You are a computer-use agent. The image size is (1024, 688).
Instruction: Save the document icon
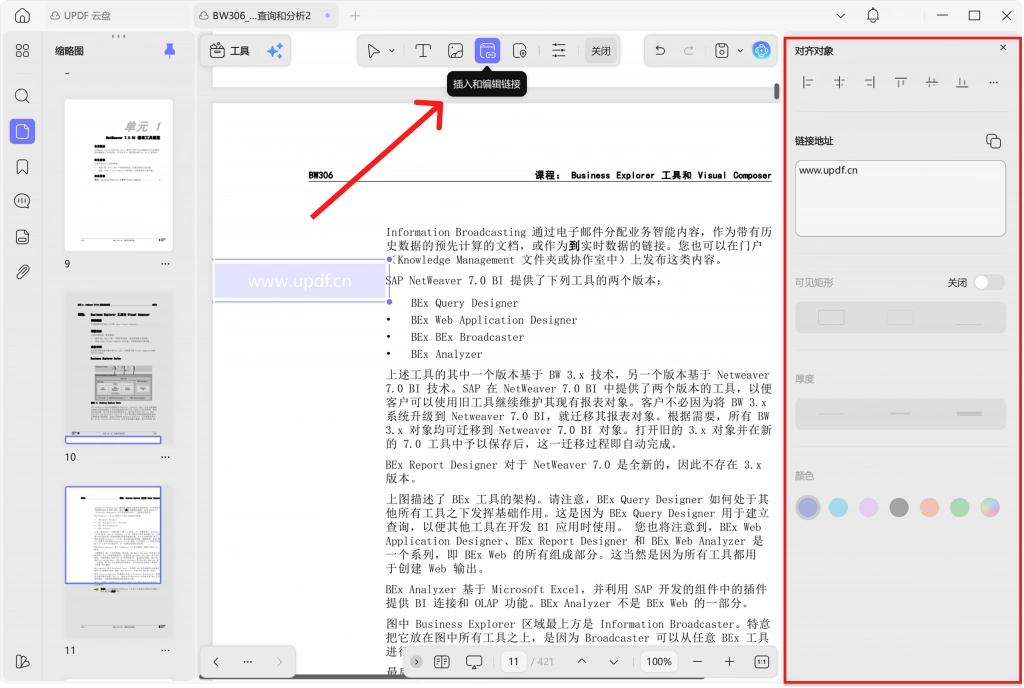[721, 50]
